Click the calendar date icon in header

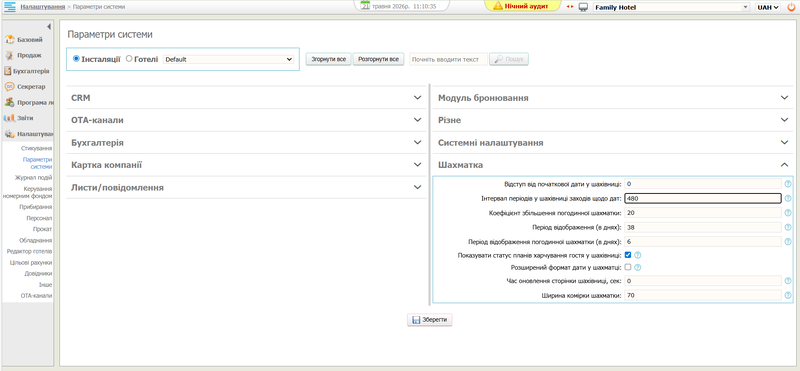365,6
